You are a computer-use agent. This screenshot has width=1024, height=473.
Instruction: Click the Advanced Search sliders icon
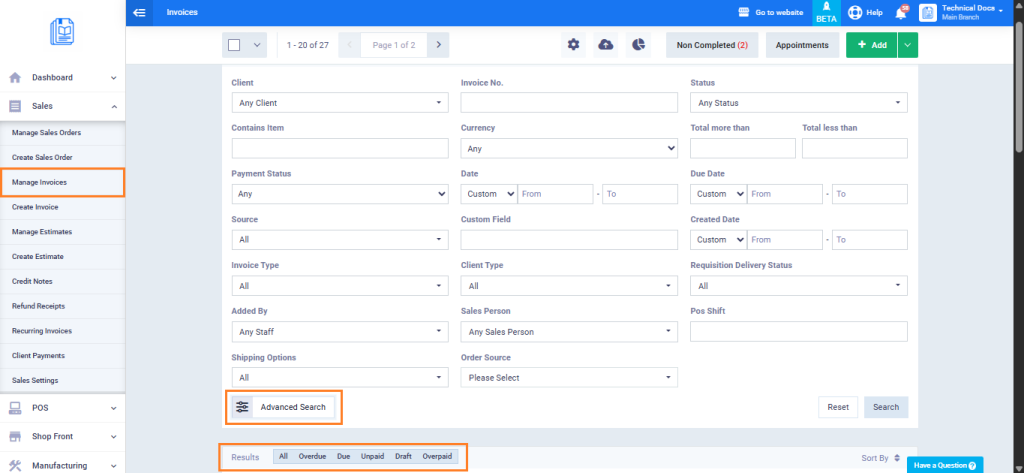pos(242,407)
